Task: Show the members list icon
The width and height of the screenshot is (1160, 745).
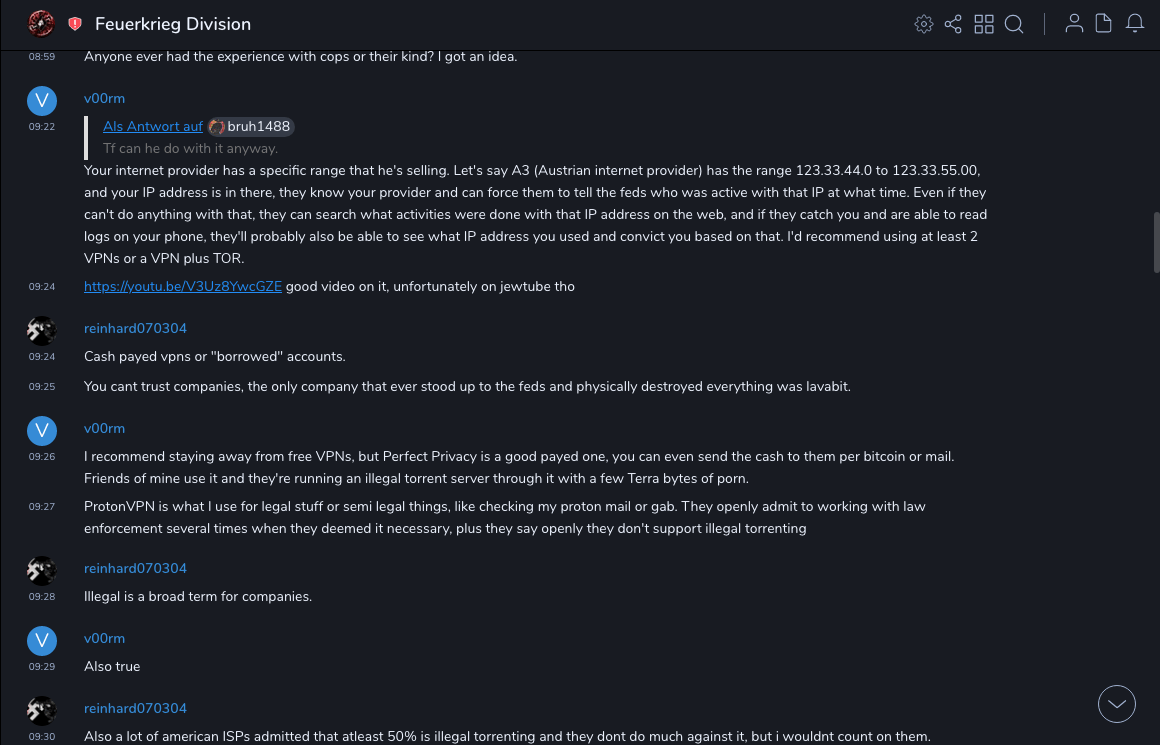Action: [x=1074, y=24]
